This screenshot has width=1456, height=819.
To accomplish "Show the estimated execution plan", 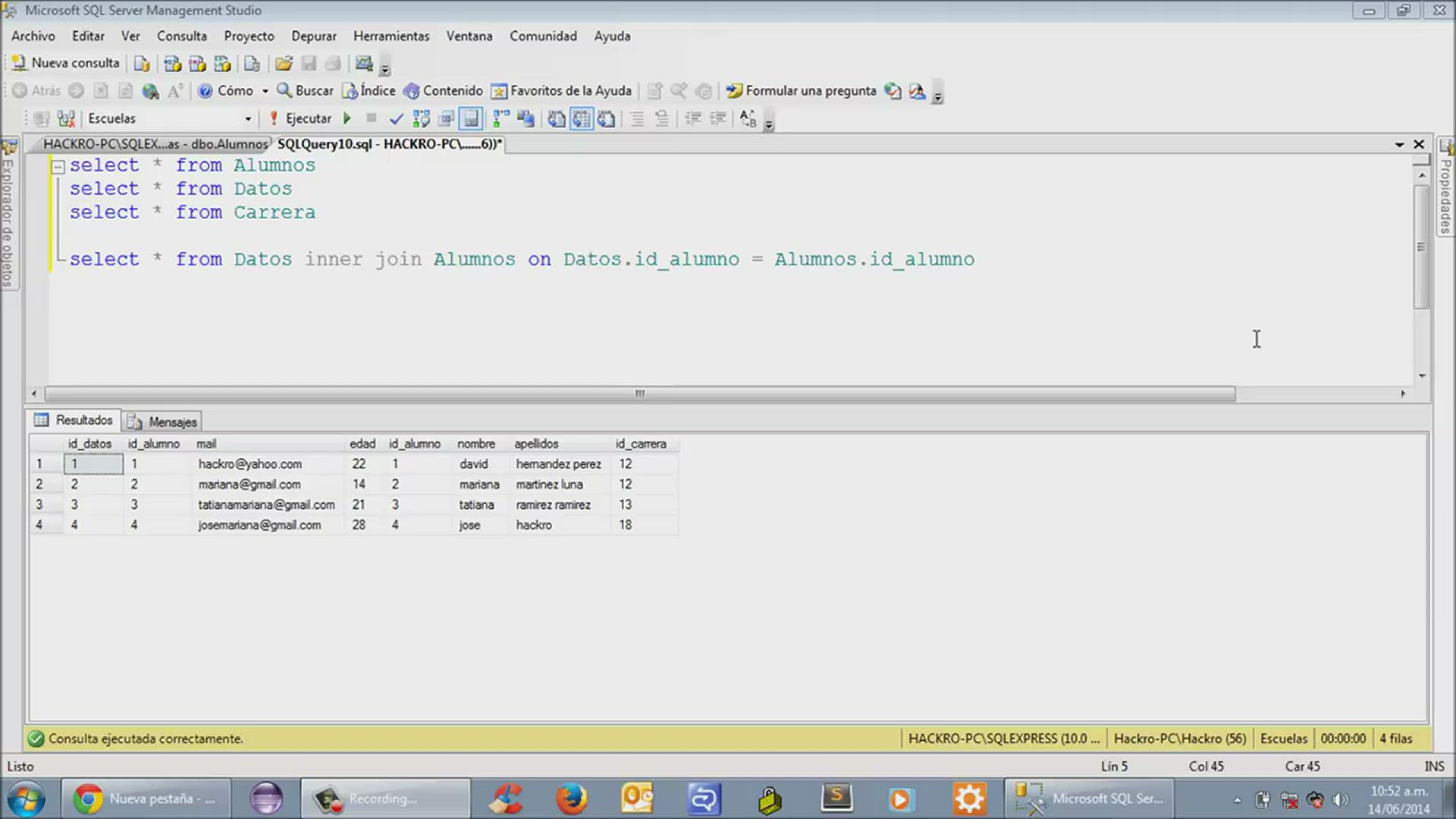I will click(x=421, y=118).
